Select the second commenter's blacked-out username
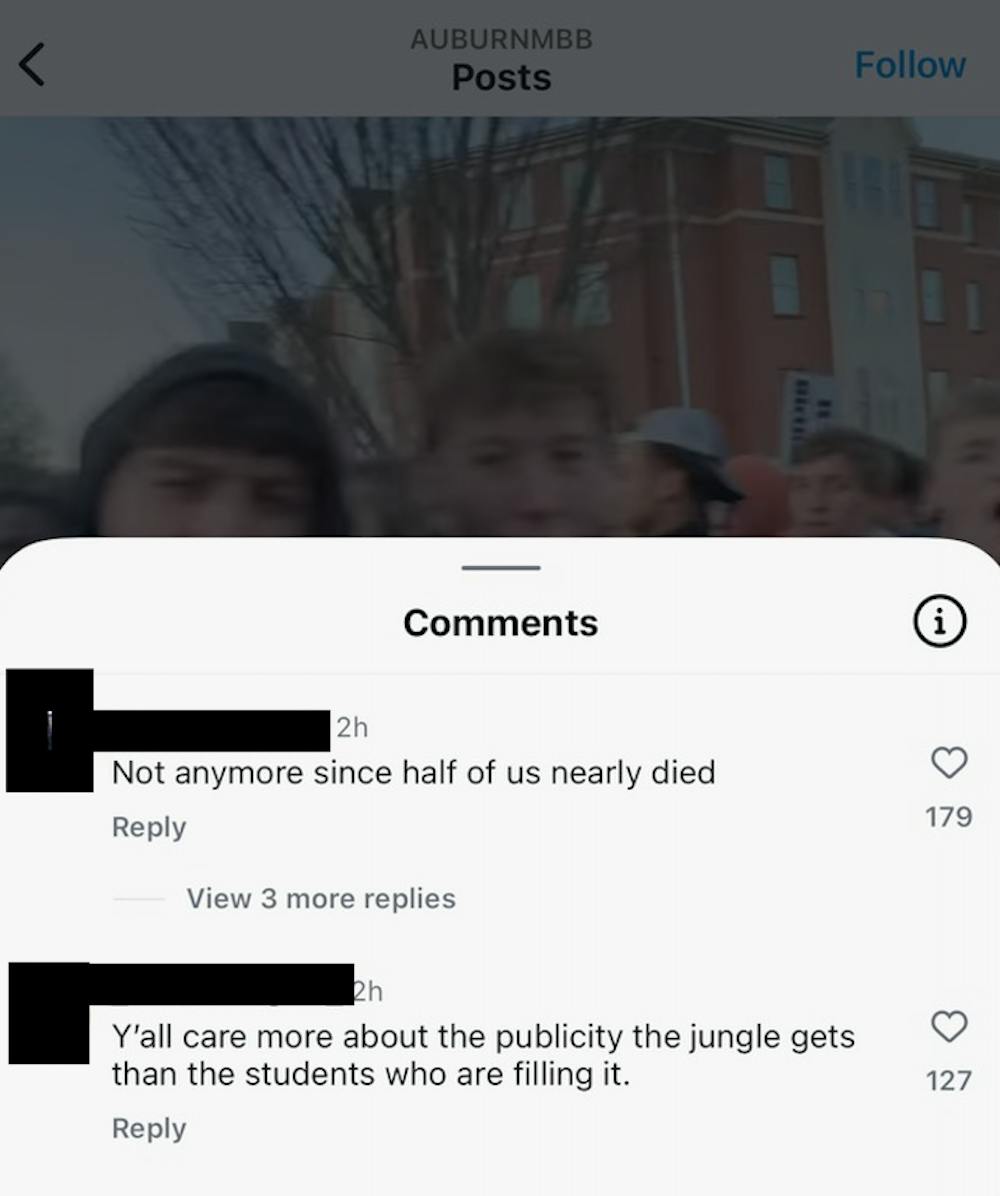The image size is (1000, 1196). click(221, 985)
